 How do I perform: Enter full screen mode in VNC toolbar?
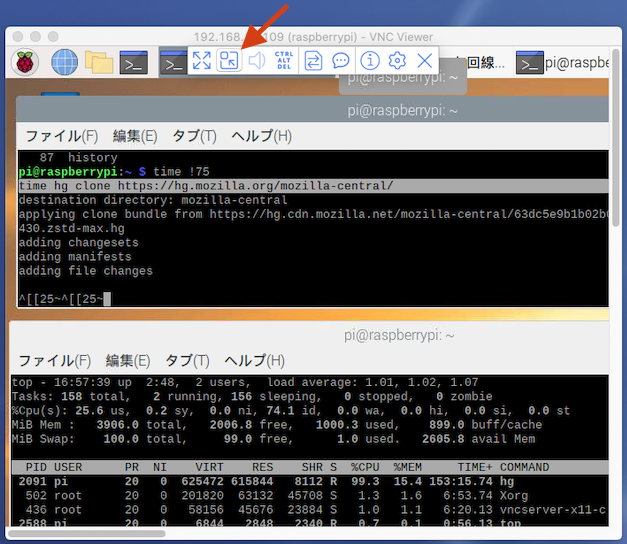[202, 61]
